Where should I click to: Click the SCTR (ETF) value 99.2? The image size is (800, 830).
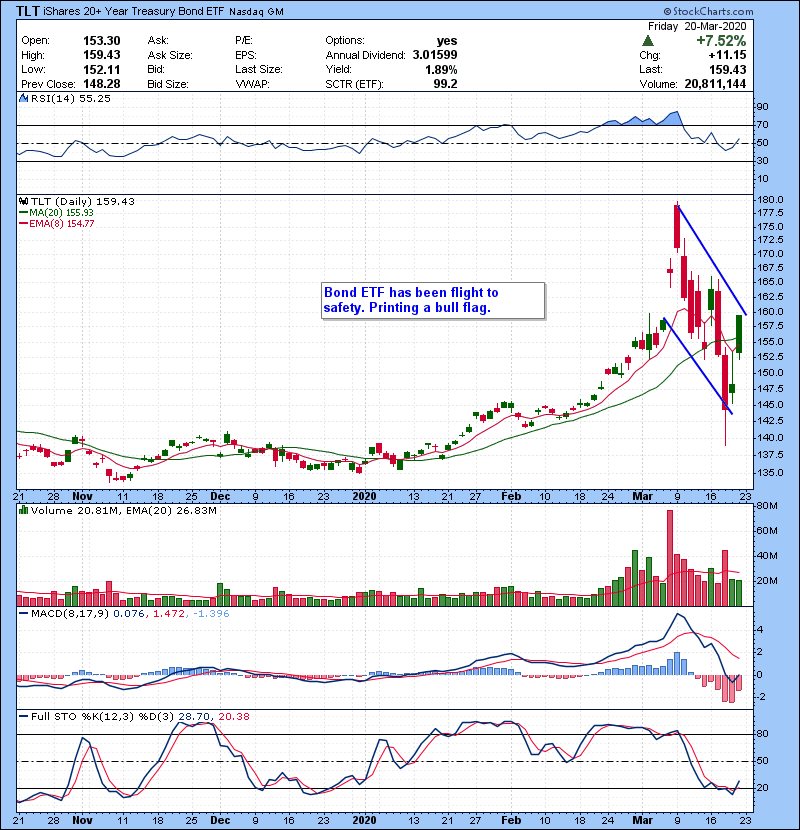pos(445,84)
